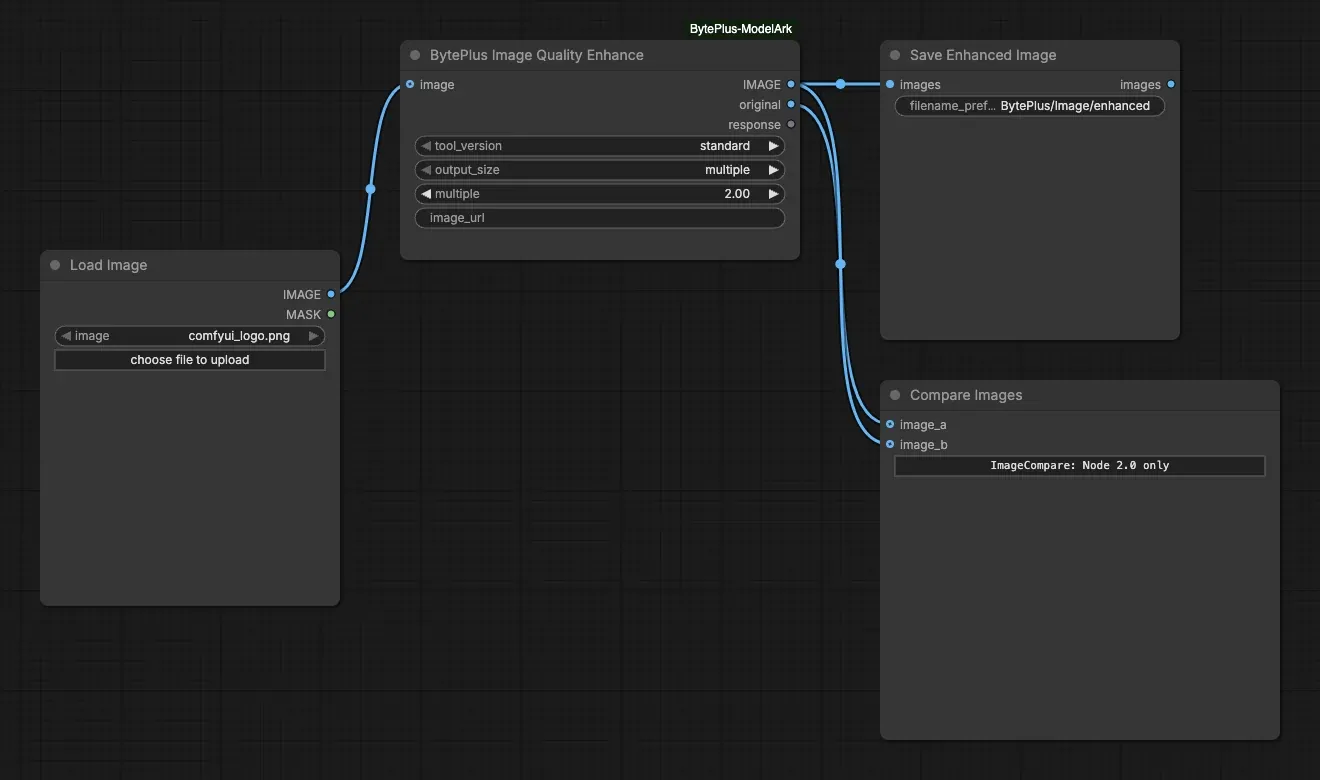Screen dimensions: 1320x780
Task: Click the image input socket on BytePlus Enhance node
Action: click(x=410, y=84)
